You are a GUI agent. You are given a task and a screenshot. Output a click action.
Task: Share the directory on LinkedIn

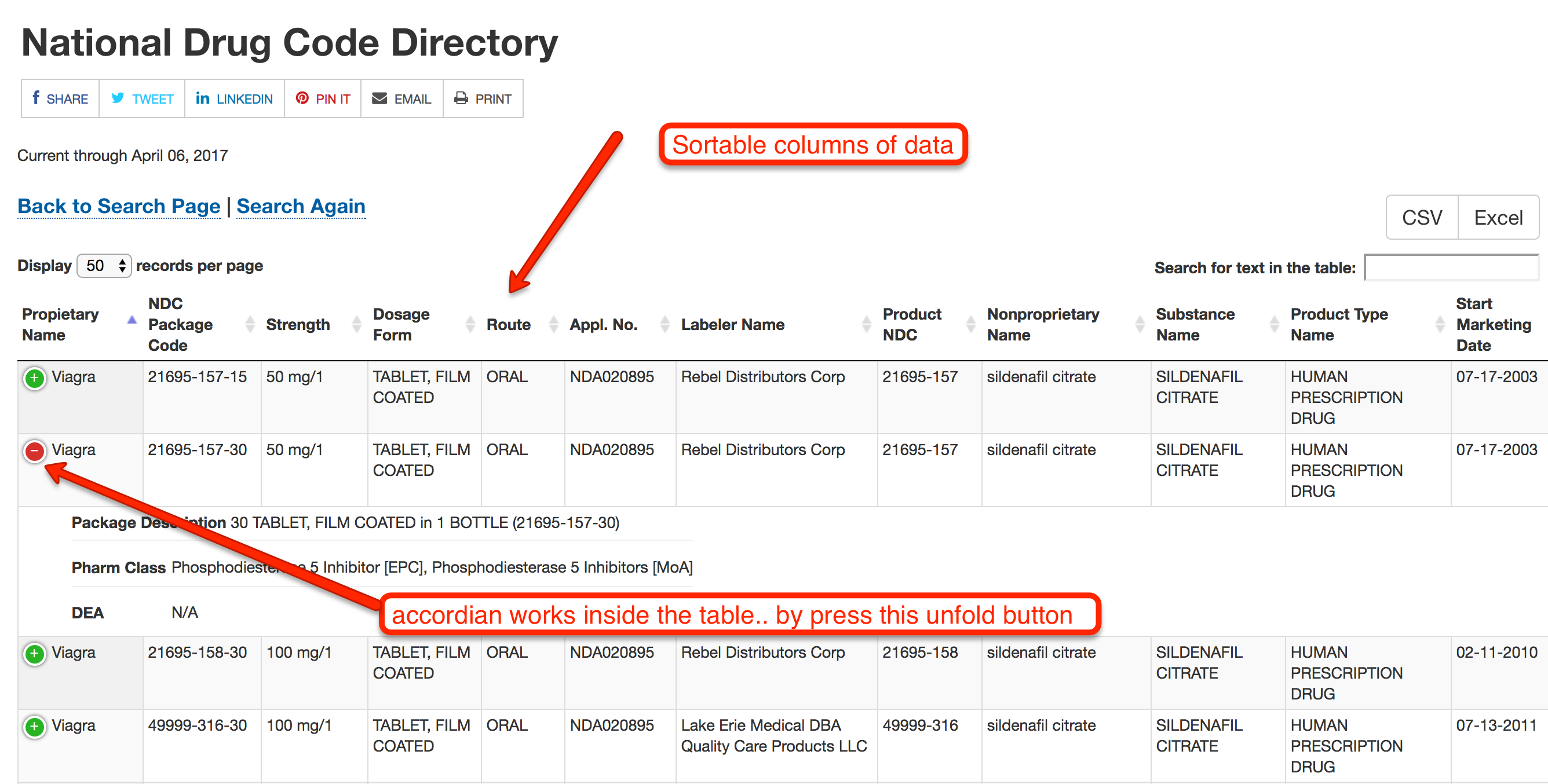(x=235, y=98)
